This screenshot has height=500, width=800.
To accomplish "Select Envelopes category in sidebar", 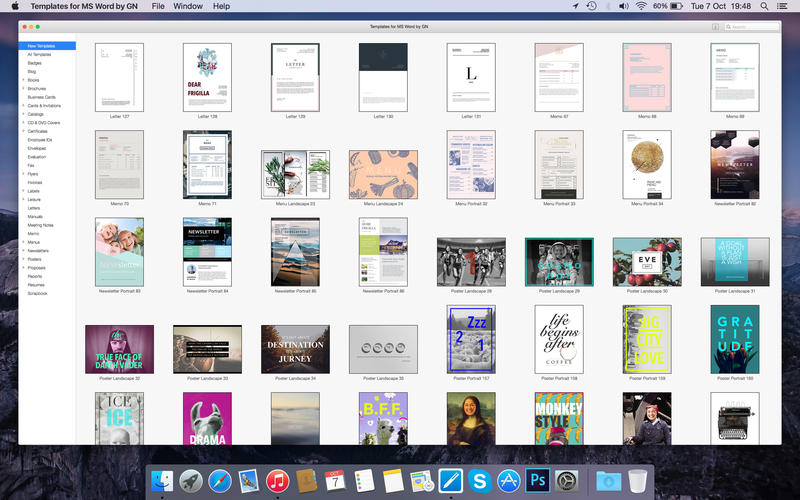I will click(x=37, y=148).
